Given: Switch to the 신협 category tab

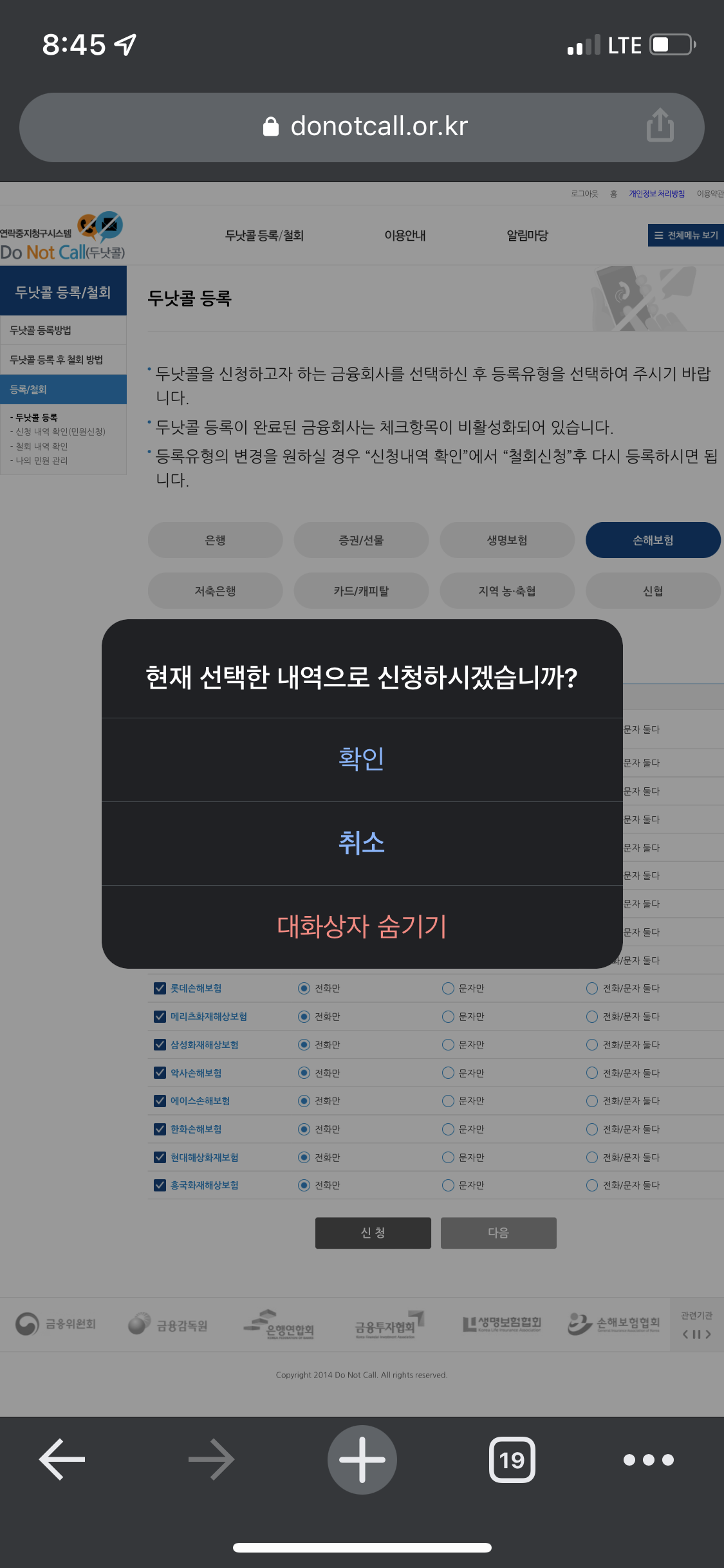Looking at the screenshot, I should 653,591.
